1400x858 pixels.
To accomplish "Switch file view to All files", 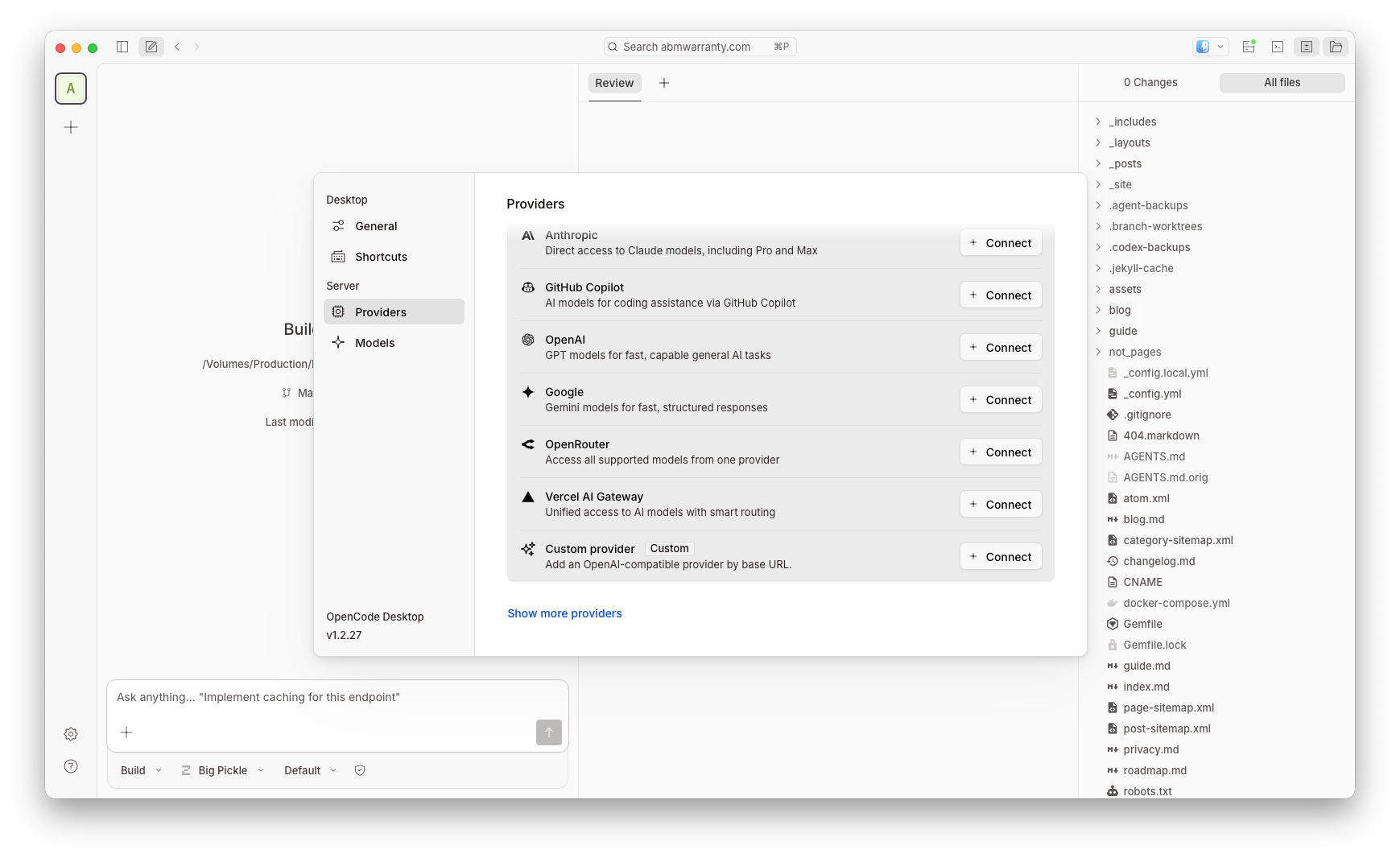I will [1282, 82].
